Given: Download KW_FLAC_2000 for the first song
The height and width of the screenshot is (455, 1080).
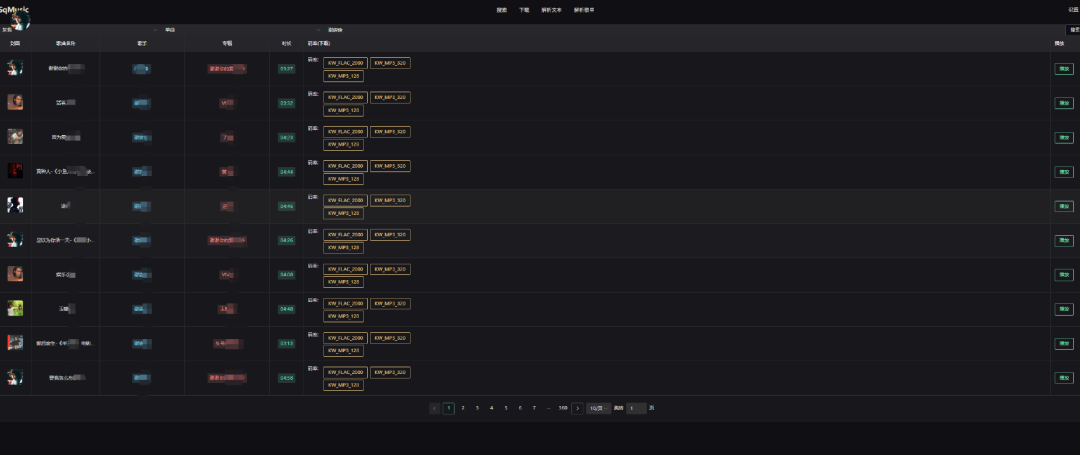Looking at the screenshot, I should pos(346,63).
